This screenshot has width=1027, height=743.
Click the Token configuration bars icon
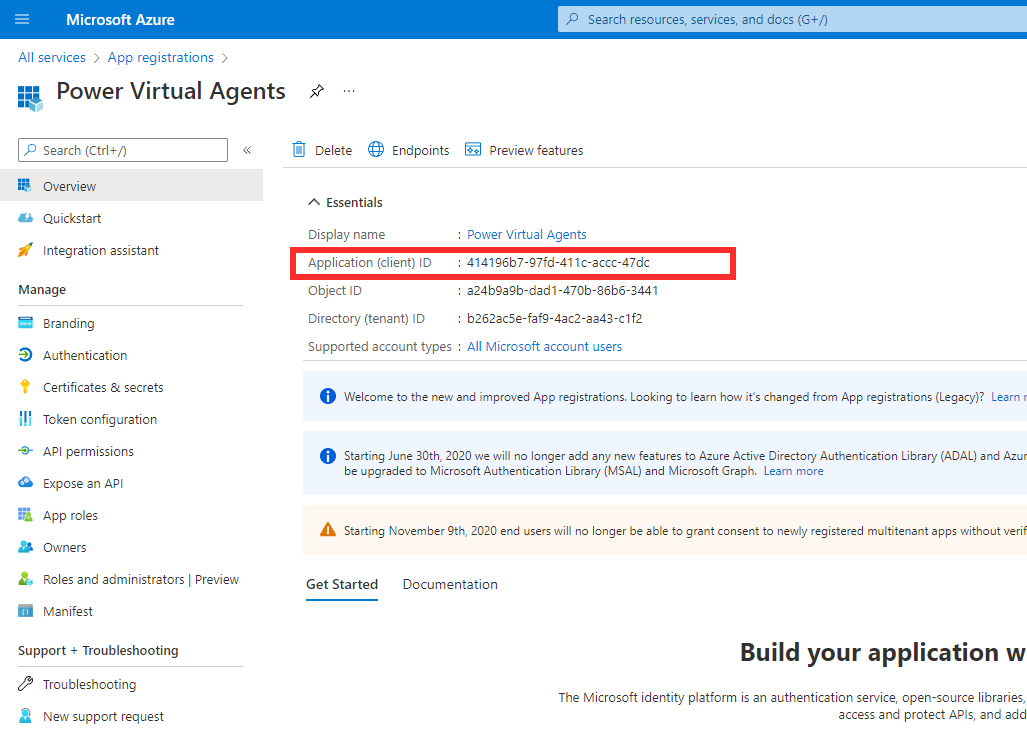pos(25,419)
